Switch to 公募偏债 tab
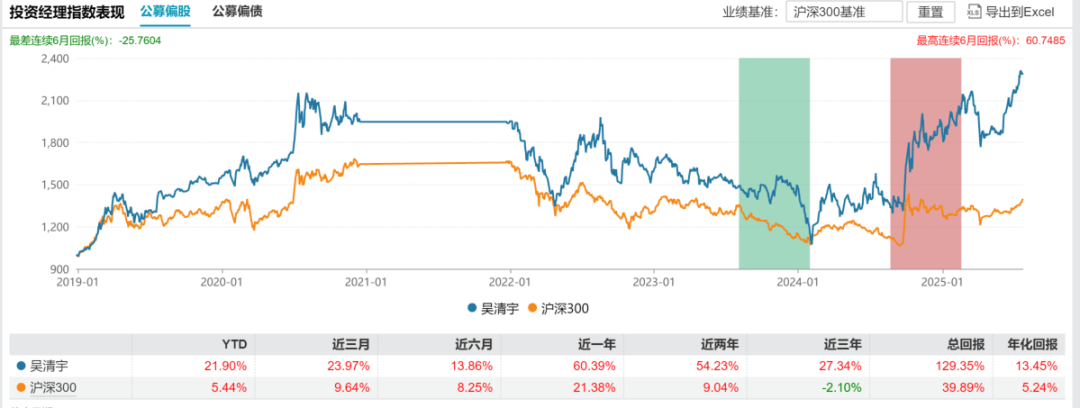Image resolution: width=1080 pixels, height=408 pixels. click(237, 12)
